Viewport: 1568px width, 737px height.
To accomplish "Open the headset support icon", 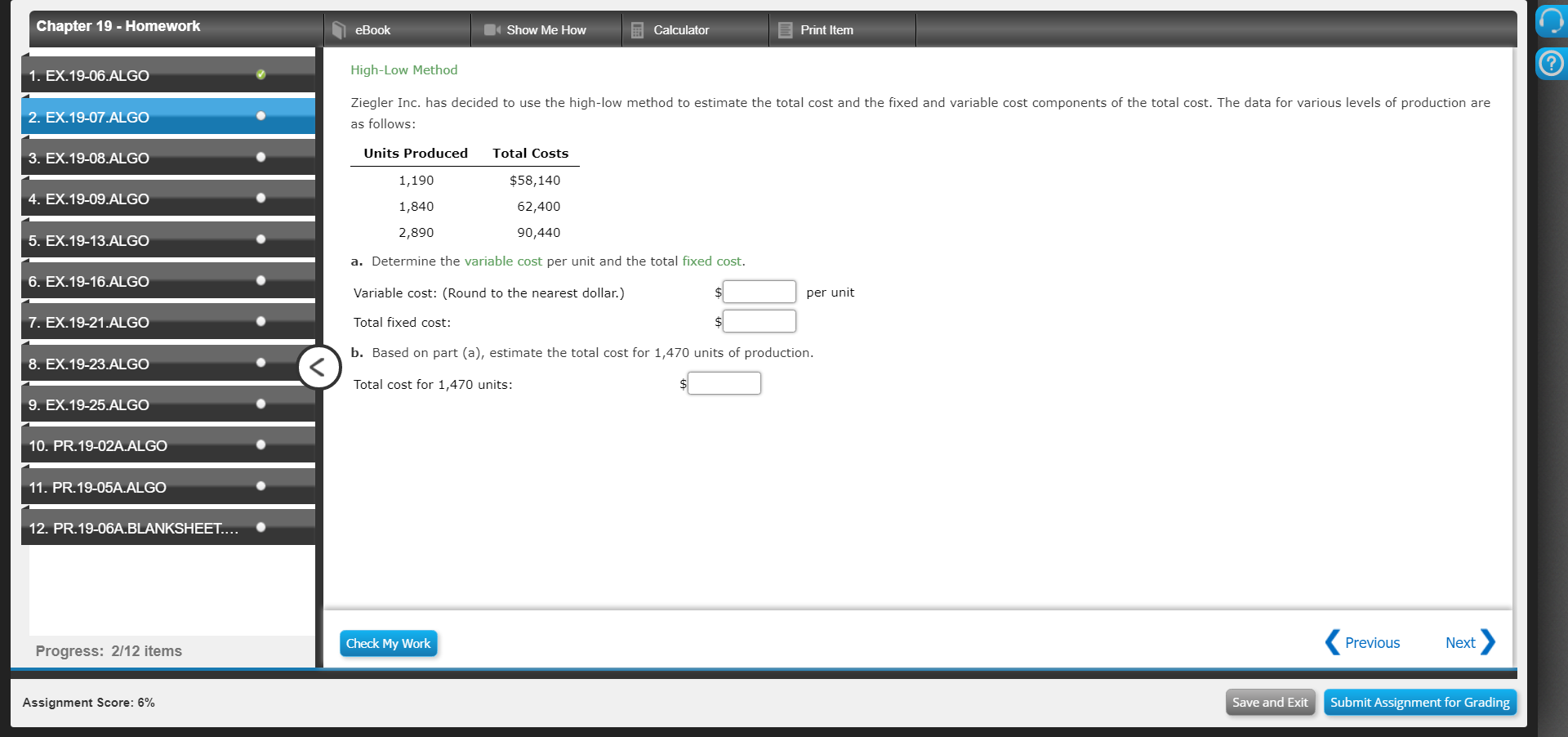I will 1551,21.
